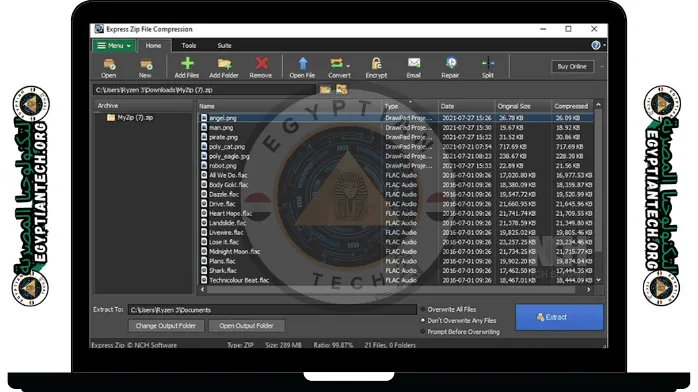The height and width of the screenshot is (392, 698).
Task: Select the Overwrite All Files option
Action: (x=423, y=309)
